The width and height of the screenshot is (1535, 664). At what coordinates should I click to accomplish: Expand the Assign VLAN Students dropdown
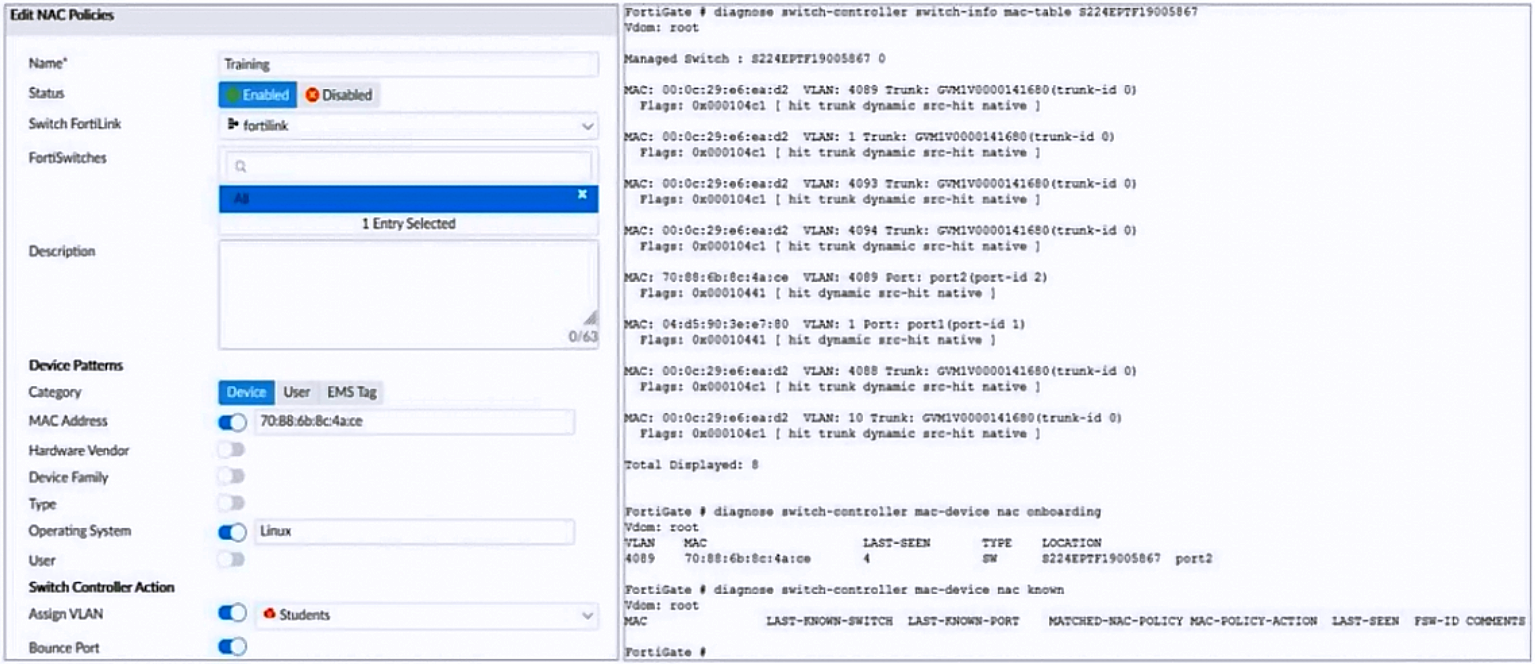click(x=427, y=614)
